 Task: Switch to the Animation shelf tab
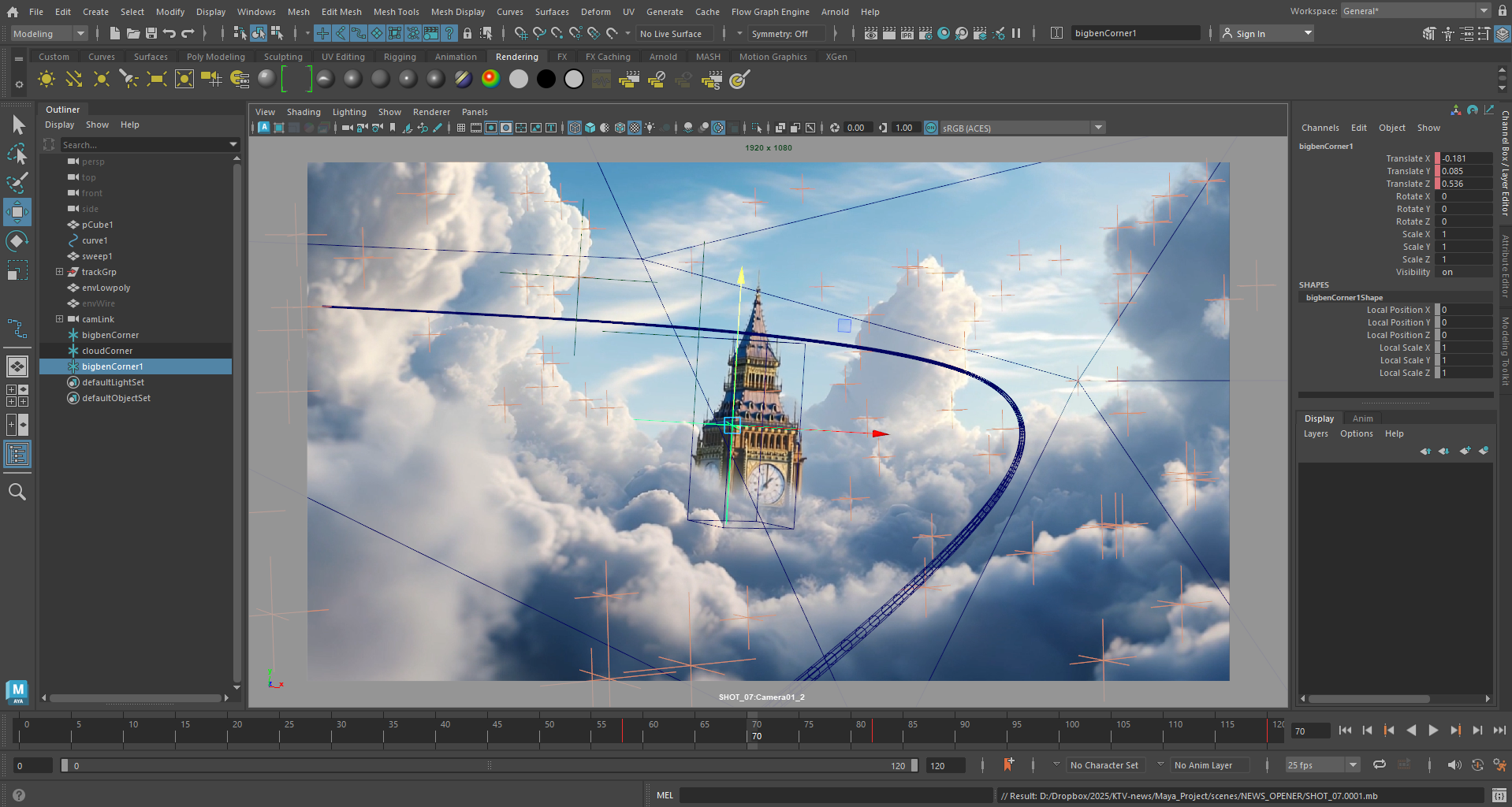point(456,57)
